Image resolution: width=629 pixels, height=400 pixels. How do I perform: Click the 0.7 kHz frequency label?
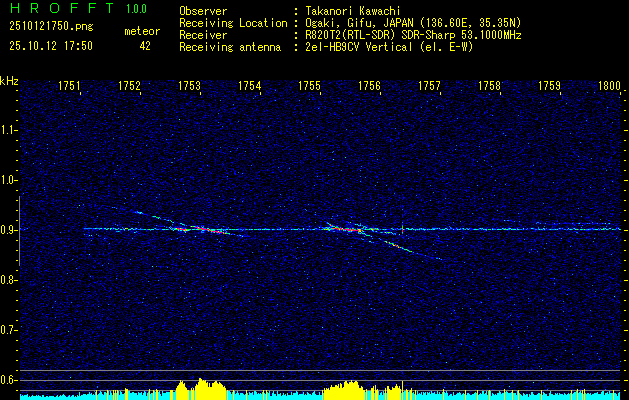coord(7,330)
